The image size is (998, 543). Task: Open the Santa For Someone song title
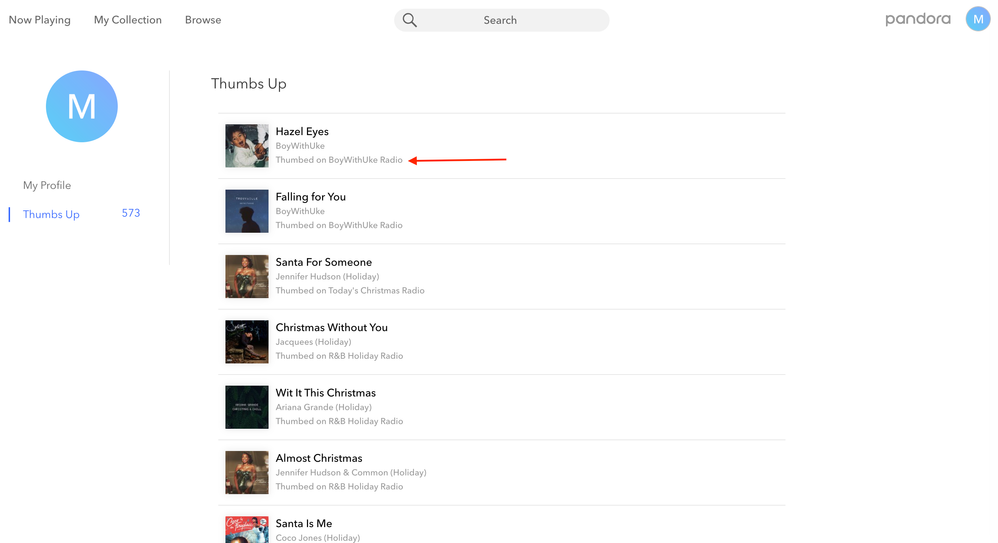323,262
